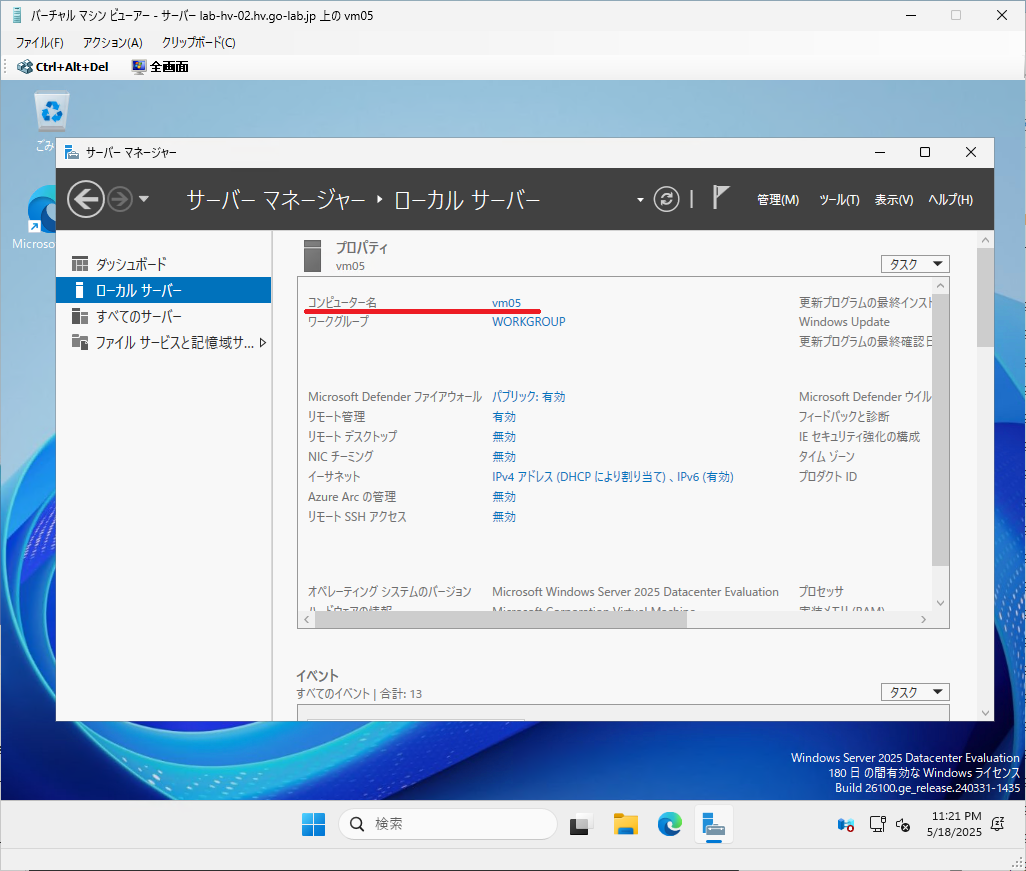Viewport: 1026px width, 871px height.
Task: Click the すべてのサーバー icon
Action: (x=80, y=316)
